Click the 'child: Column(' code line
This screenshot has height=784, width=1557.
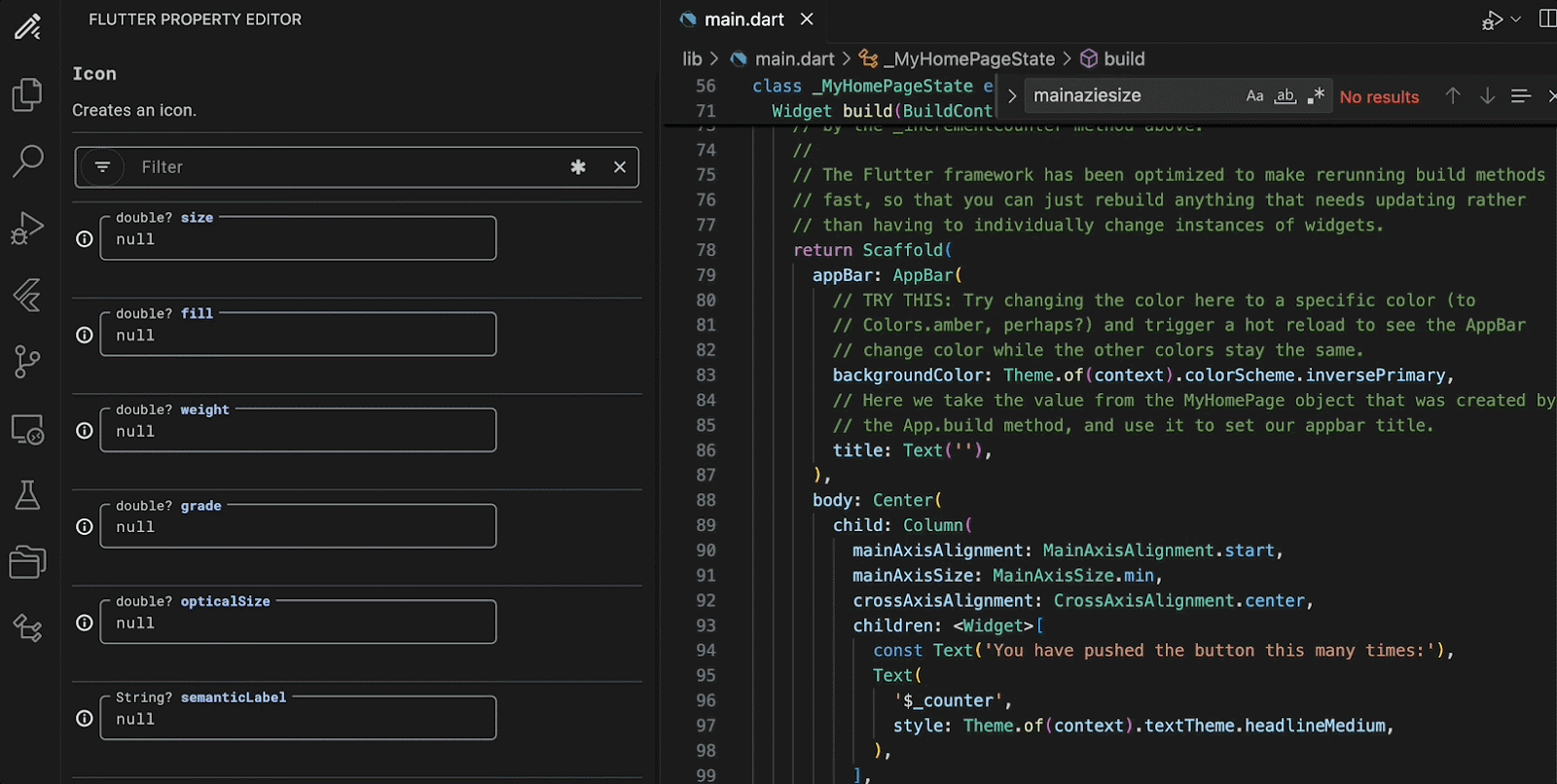(903, 525)
